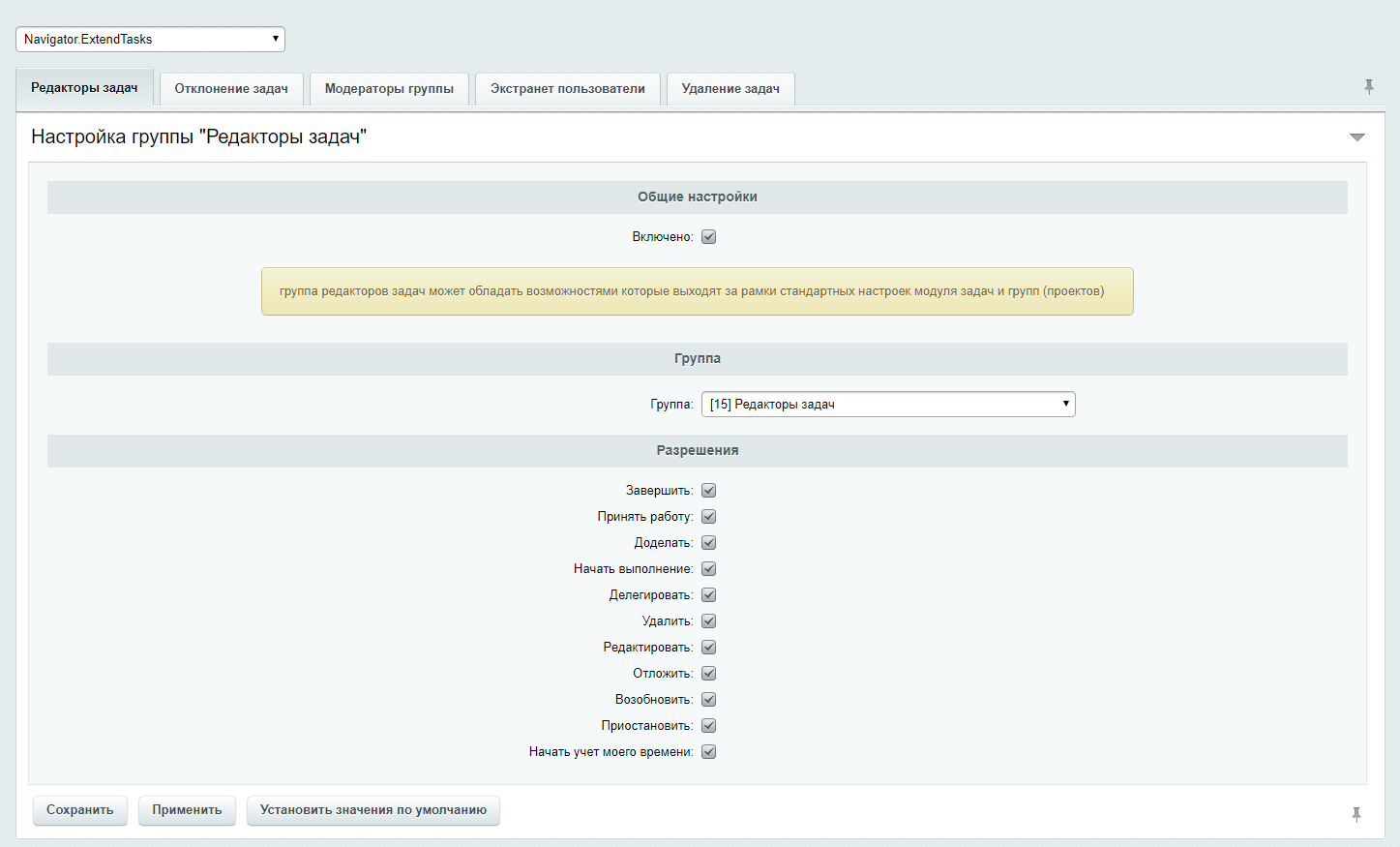The width and height of the screenshot is (1400, 847).
Task: Open the Группа selection dropdown
Action: (888, 404)
